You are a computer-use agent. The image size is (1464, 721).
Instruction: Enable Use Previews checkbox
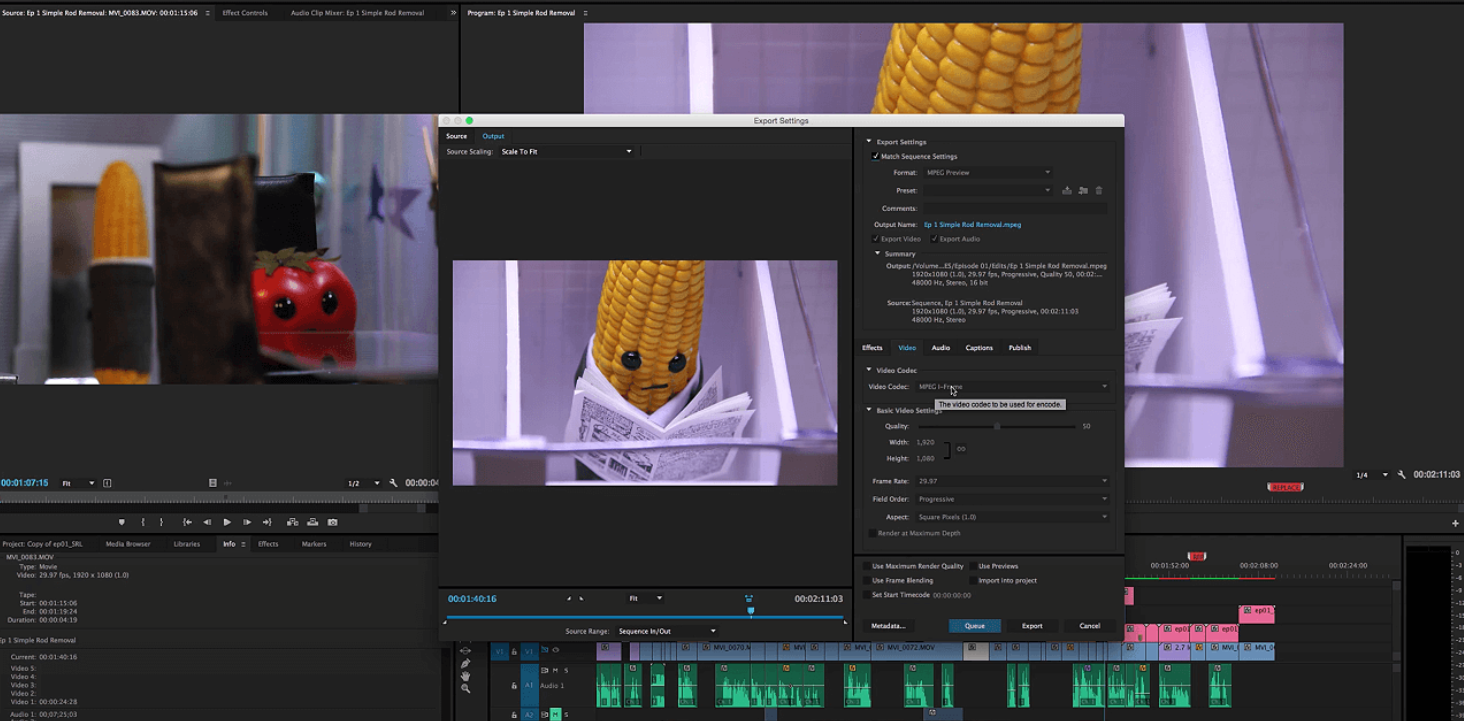972,566
